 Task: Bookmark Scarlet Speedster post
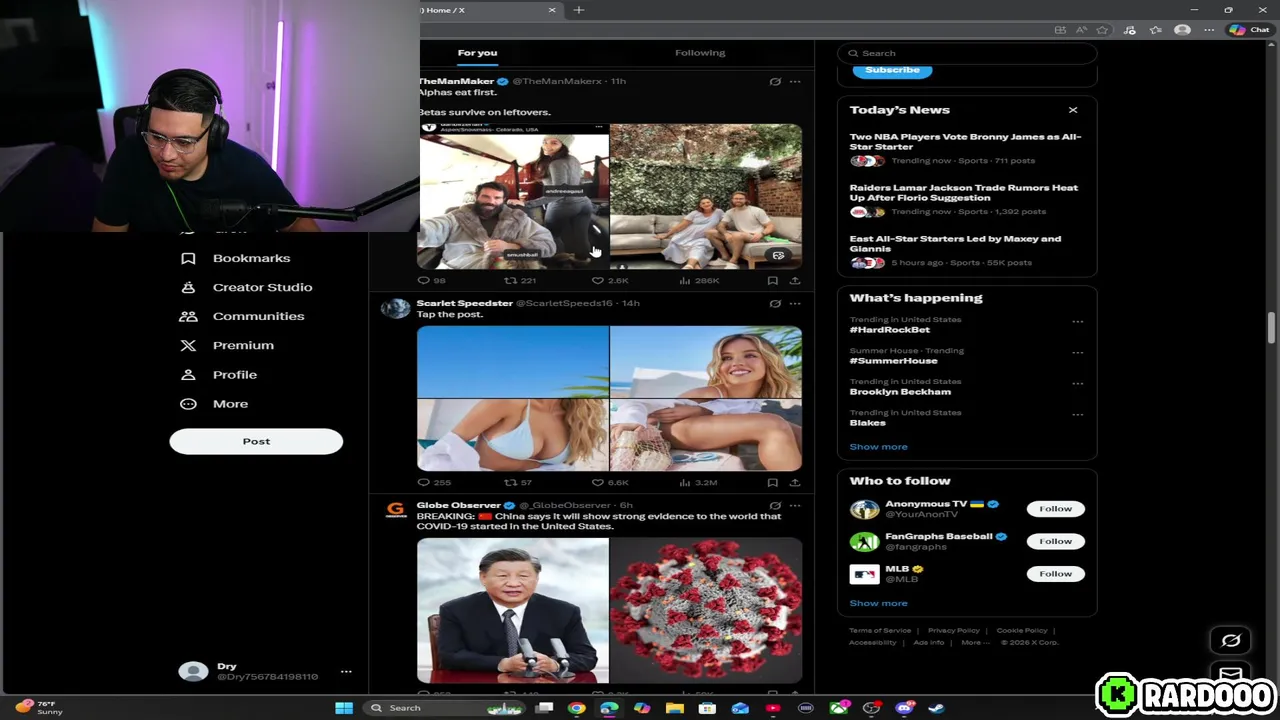[x=773, y=483]
